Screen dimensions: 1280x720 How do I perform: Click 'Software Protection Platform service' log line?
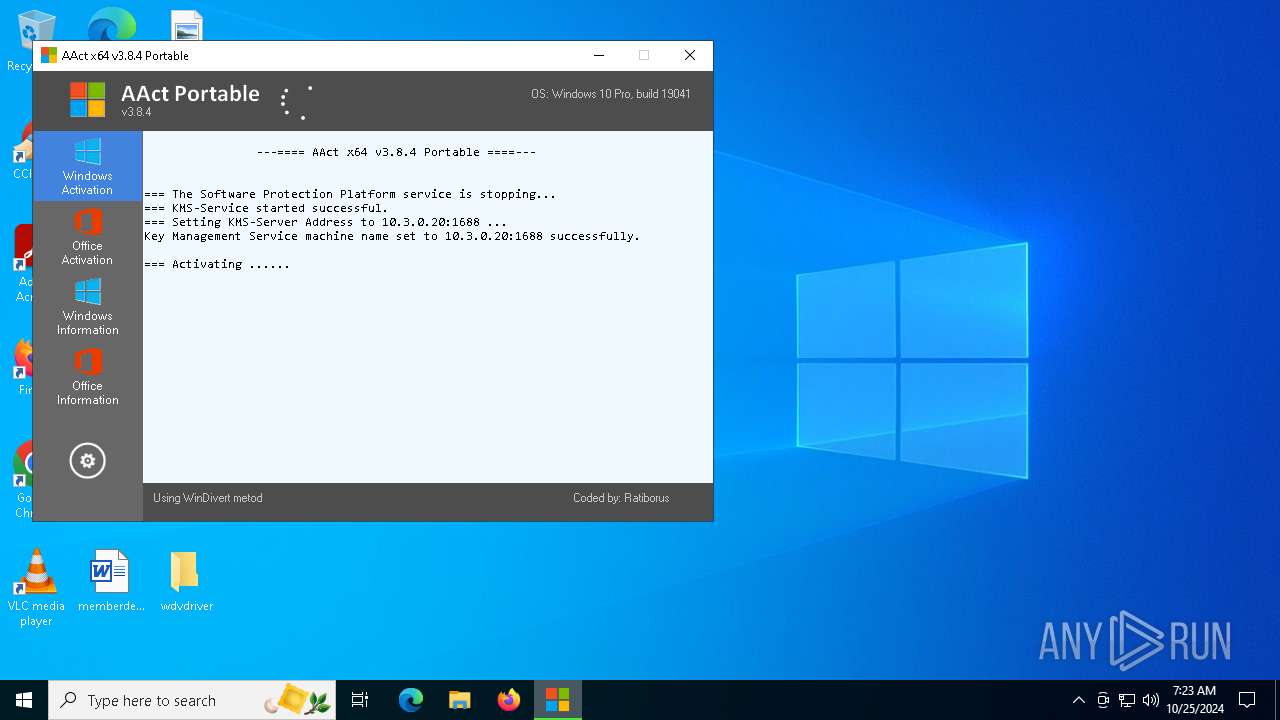point(350,194)
